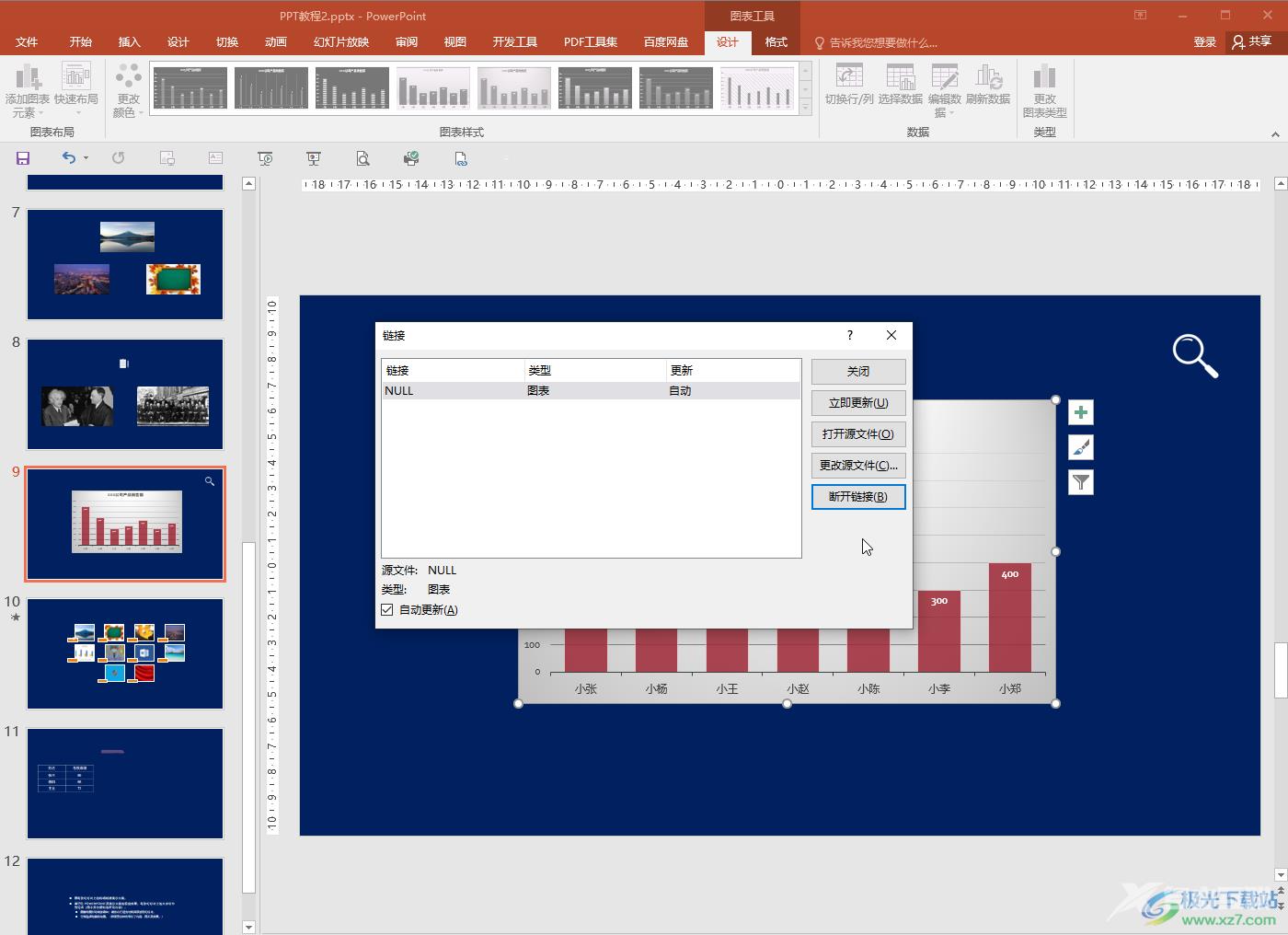This screenshot has height=935, width=1288.
Task: Click the Save icon in quick access toolbar
Action: tap(23, 158)
